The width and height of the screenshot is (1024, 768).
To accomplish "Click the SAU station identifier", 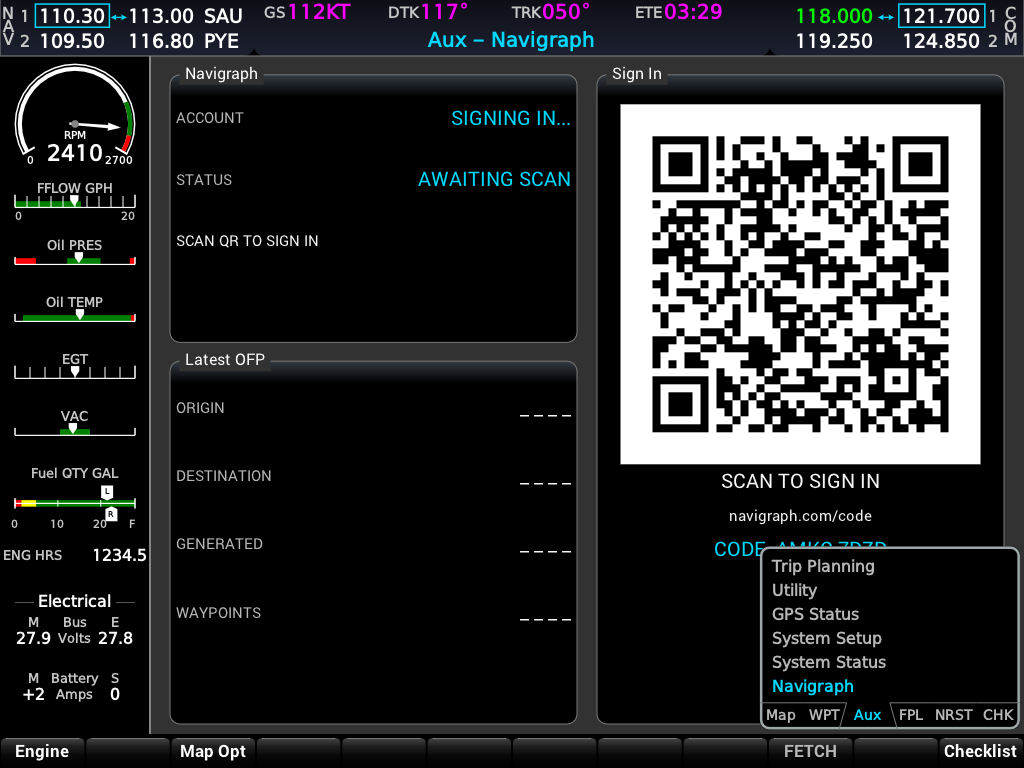I will [223, 16].
